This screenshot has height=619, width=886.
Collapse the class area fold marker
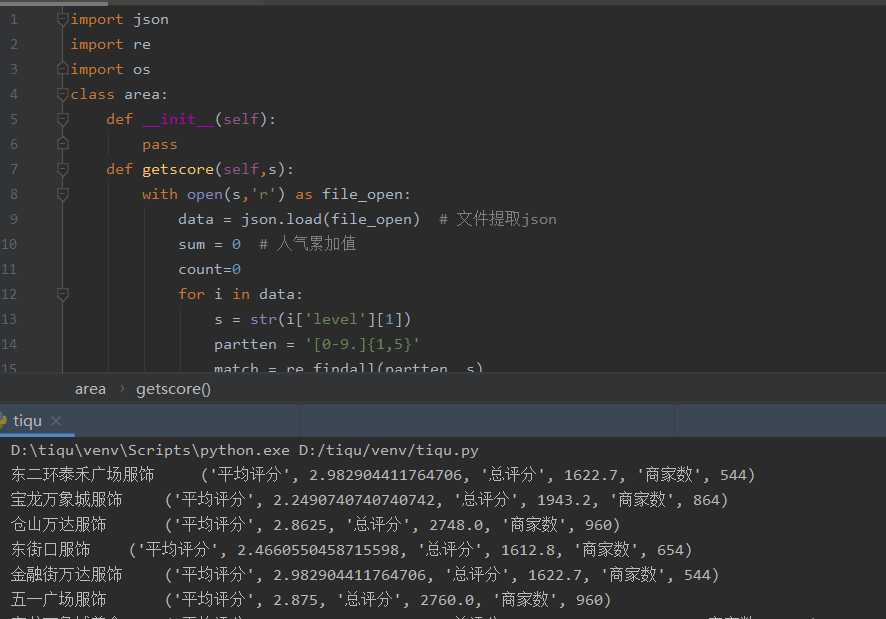coord(63,94)
